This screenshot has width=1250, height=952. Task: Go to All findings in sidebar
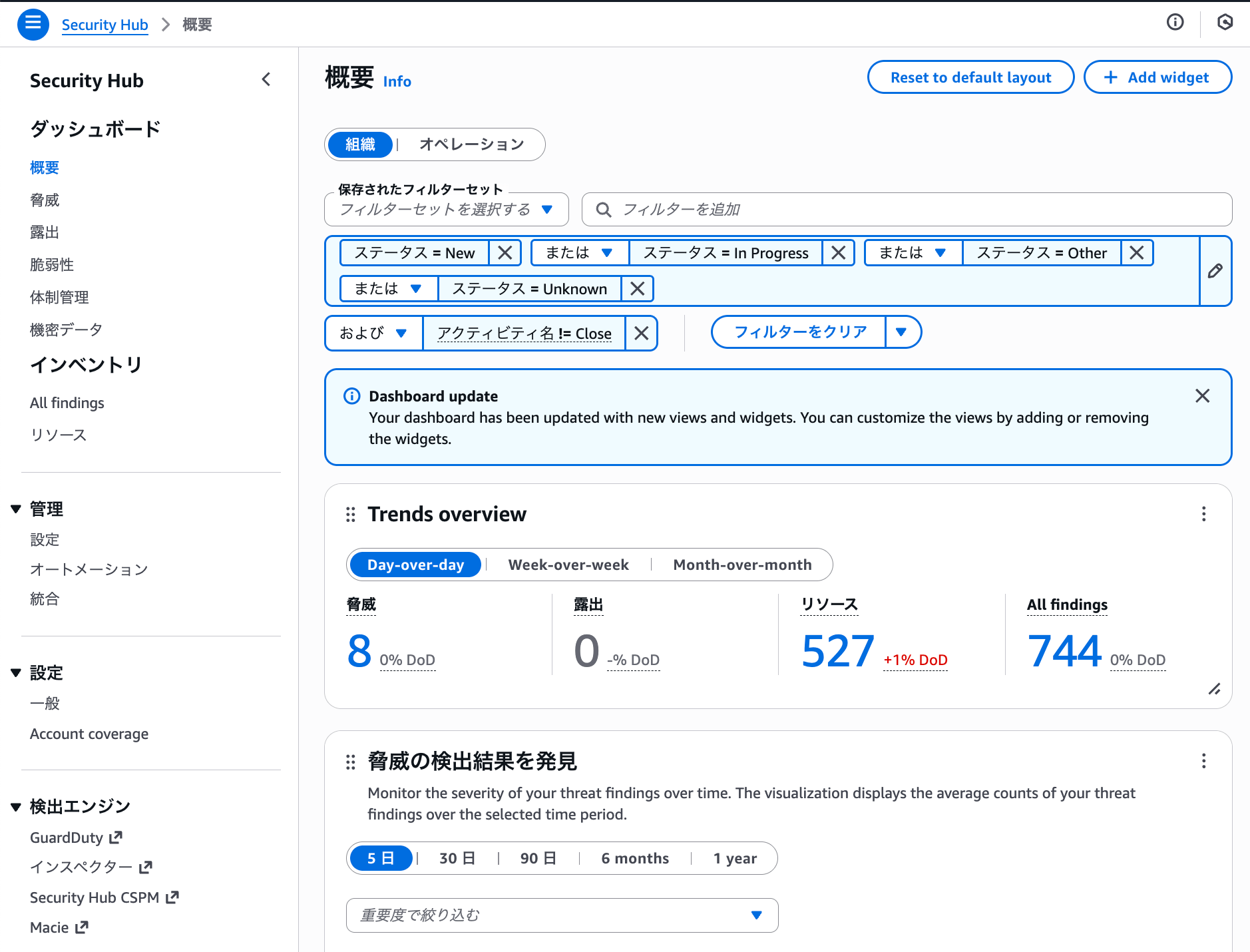(67, 403)
